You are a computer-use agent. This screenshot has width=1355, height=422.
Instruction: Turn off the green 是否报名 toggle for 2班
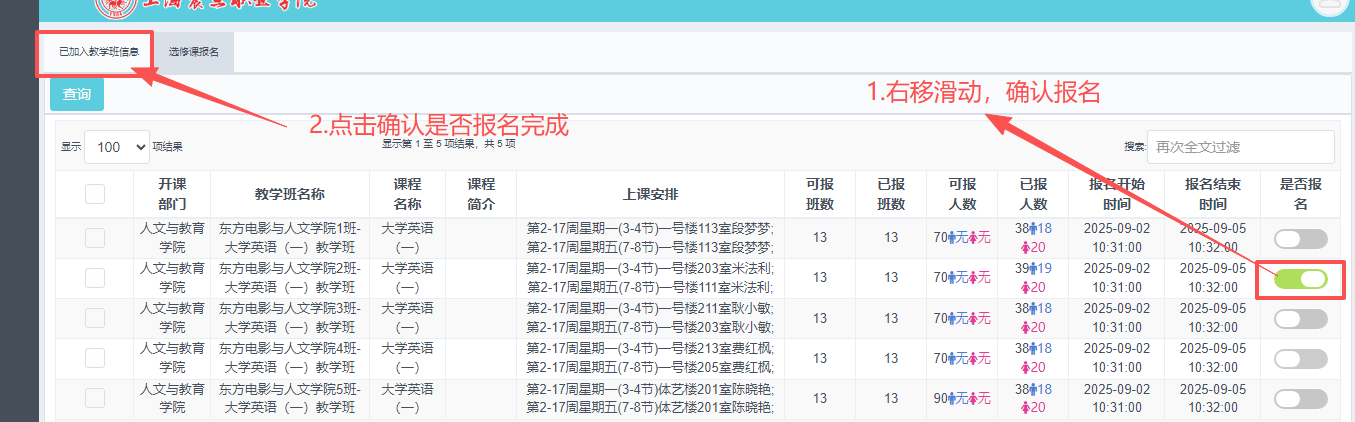1300,279
